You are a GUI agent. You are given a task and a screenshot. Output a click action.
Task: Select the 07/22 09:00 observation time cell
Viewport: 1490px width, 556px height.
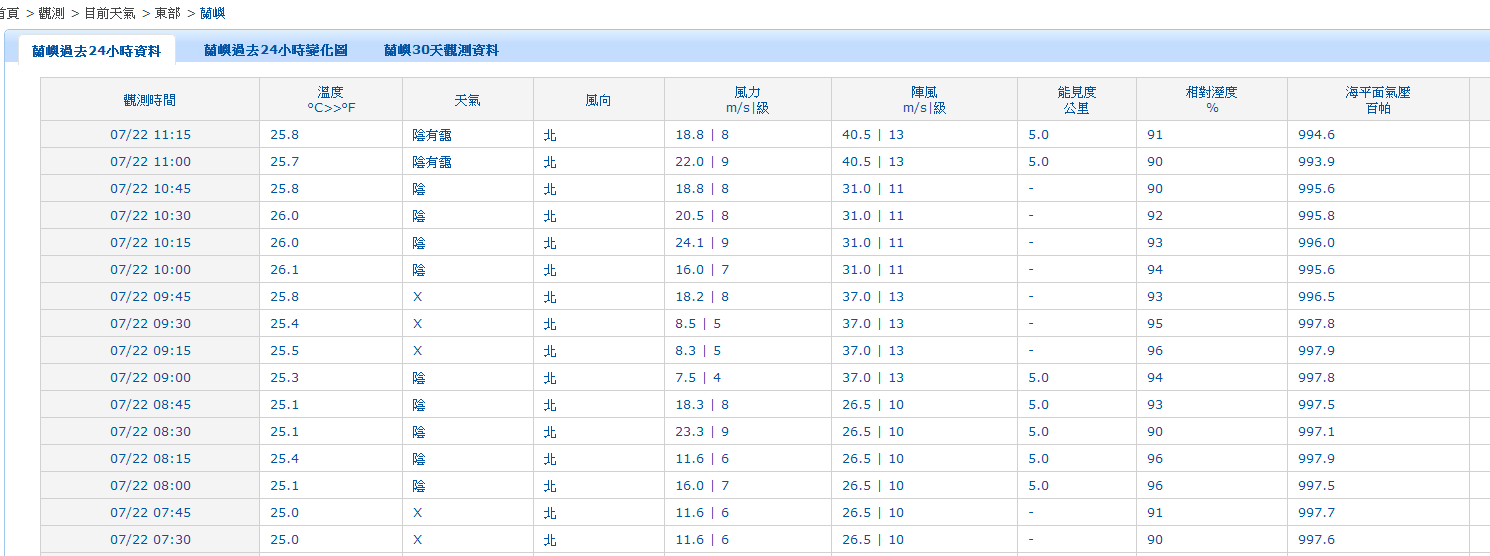pyautogui.click(x=150, y=378)
